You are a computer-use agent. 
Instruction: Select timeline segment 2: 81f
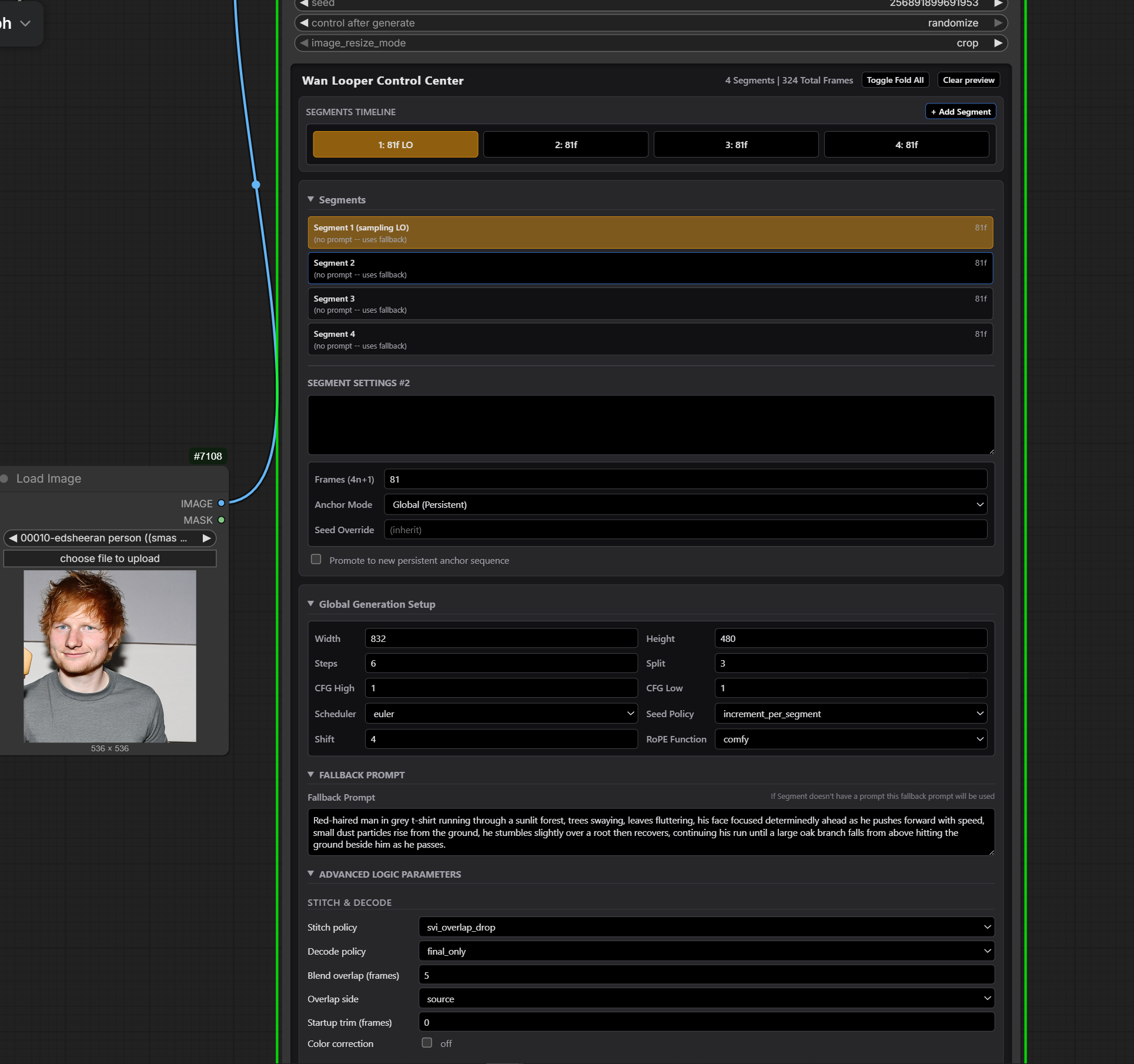coord(566,145)
